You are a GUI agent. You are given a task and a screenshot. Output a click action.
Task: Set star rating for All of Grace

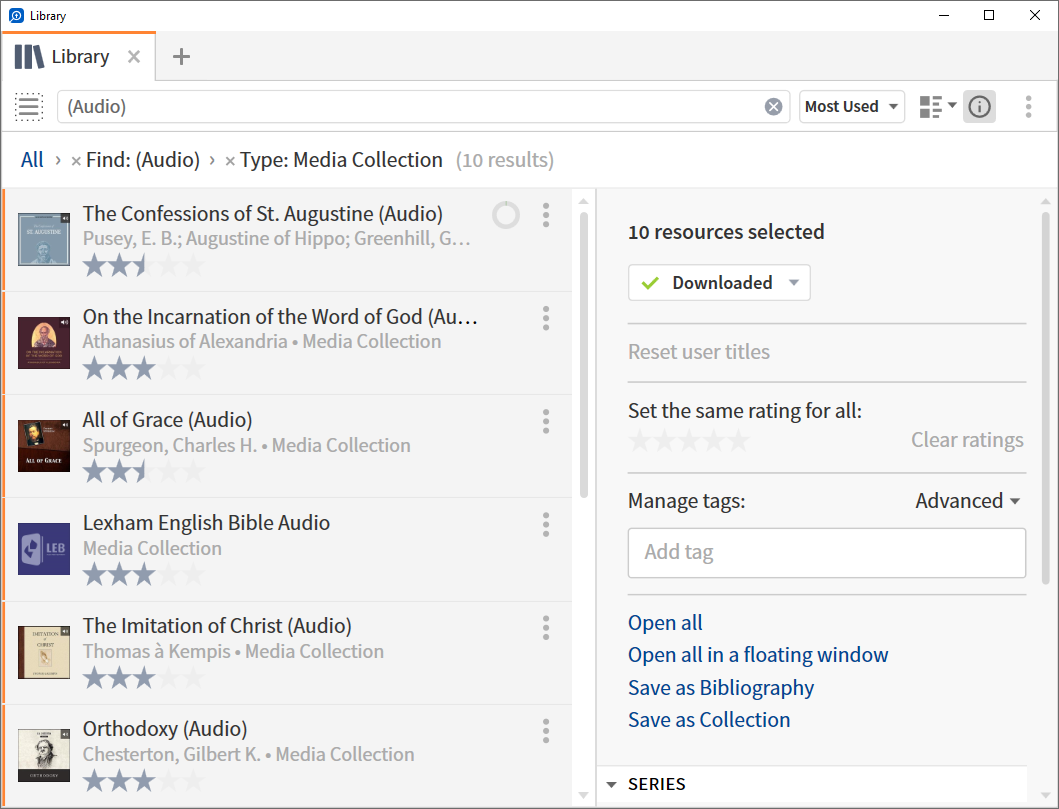pyautogui.click(x=143, y=471)
